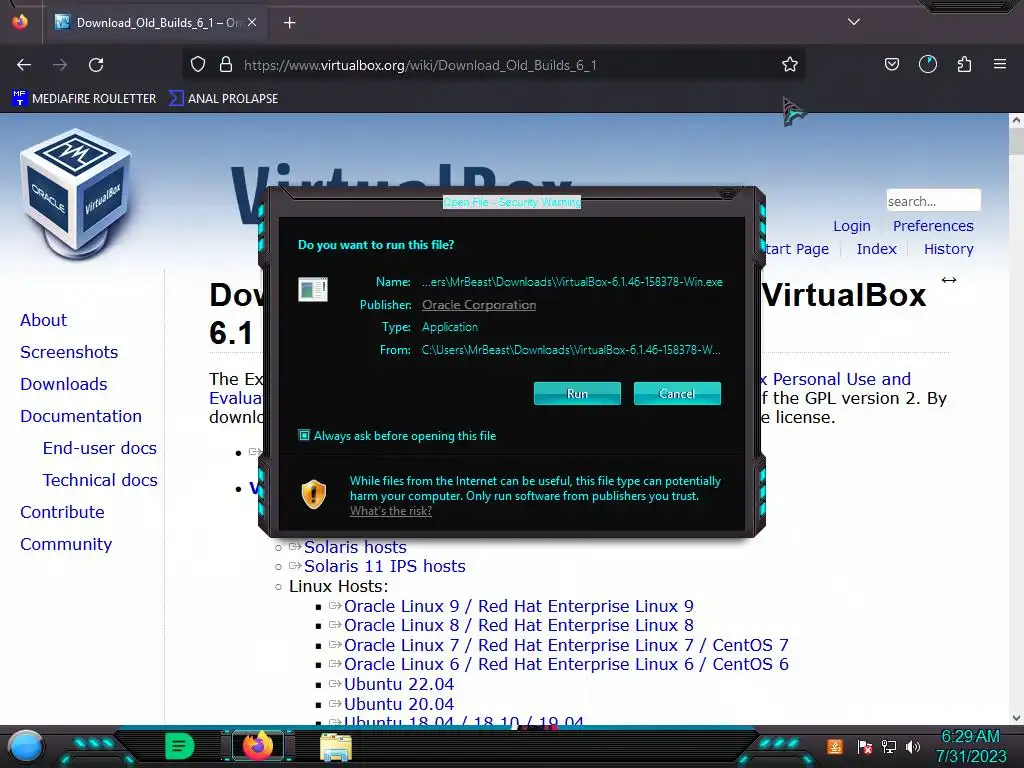Image resolution: width=1024 pixels, height=768 pixels.
Task: Open the Screenshots sidebar link
Action: tap(69, 352)
